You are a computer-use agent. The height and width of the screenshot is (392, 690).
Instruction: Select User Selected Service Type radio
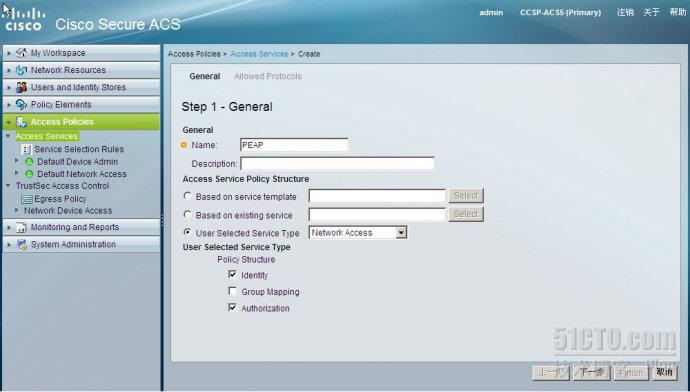tap(187, 232)
